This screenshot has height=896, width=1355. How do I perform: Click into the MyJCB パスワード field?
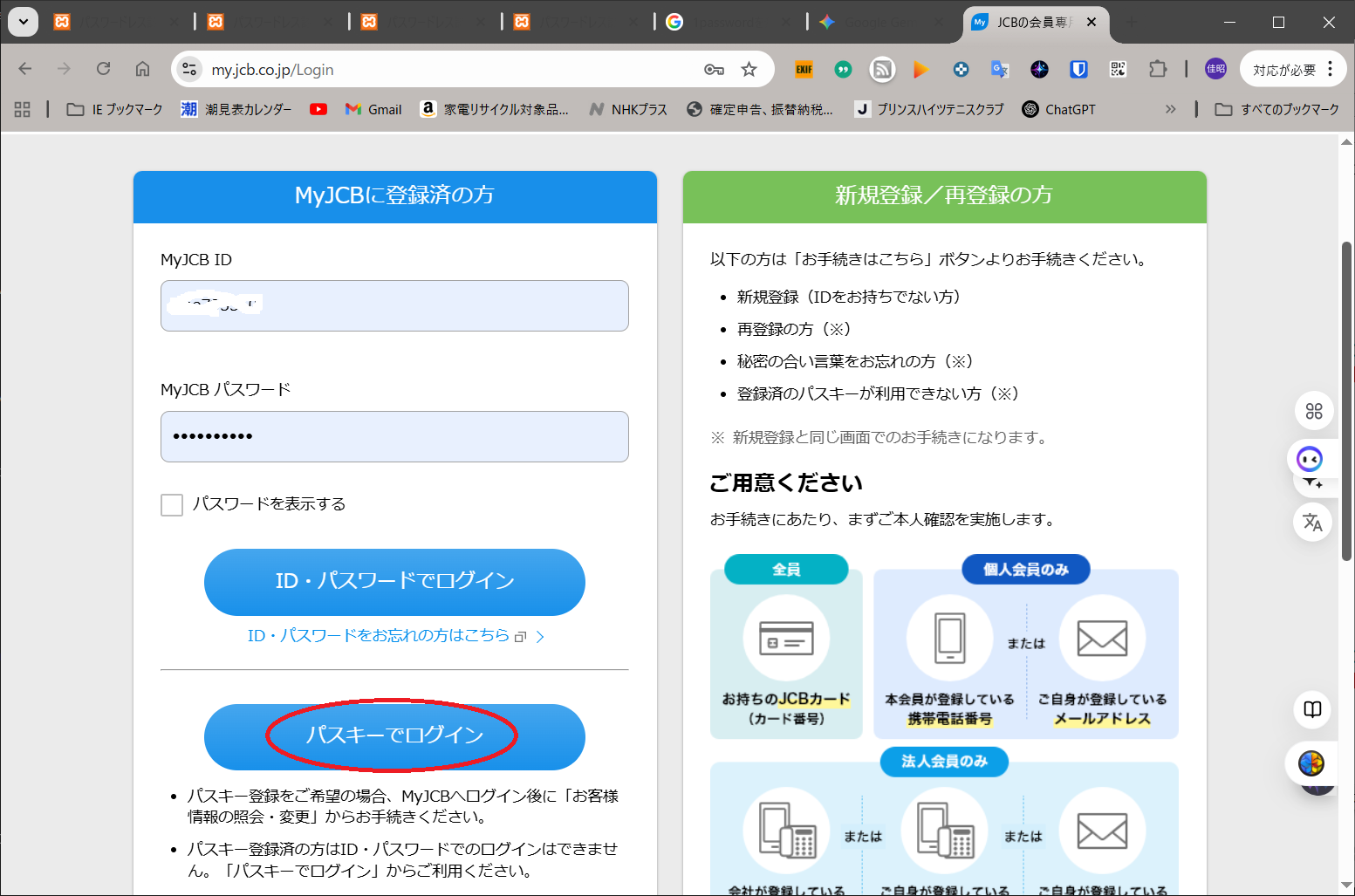coord(394,436)
